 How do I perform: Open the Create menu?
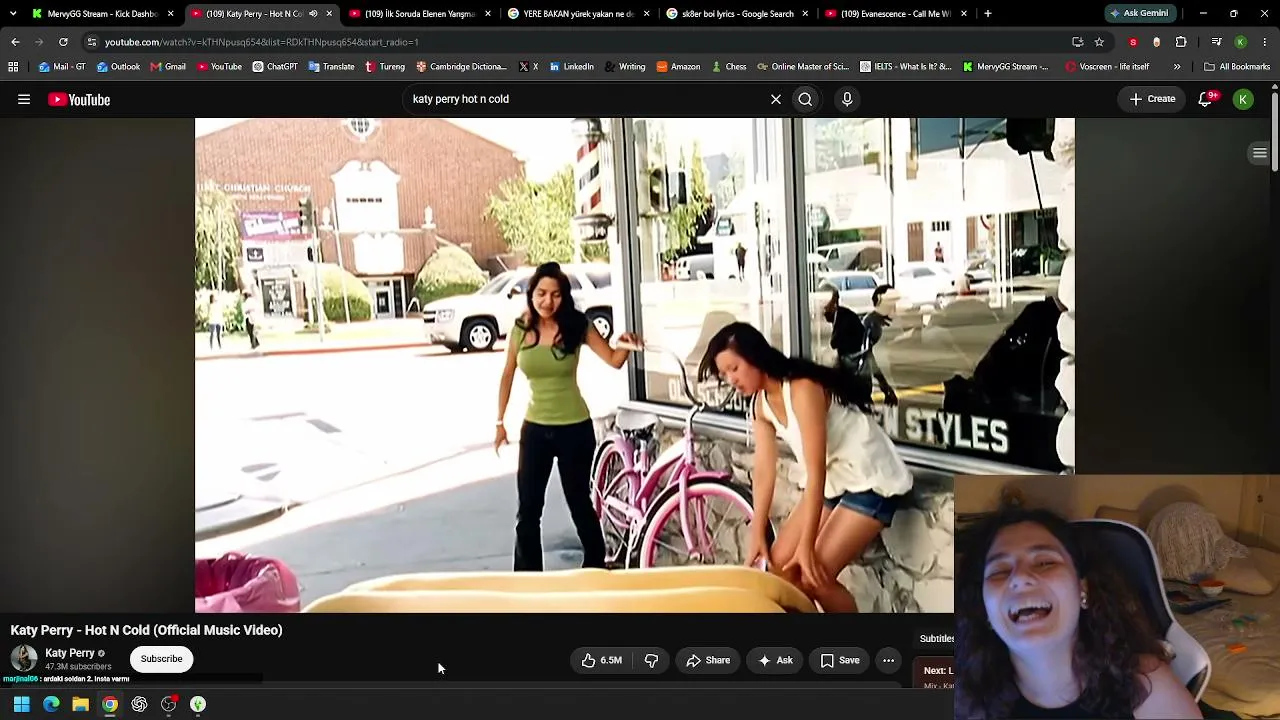[1152, 99]
